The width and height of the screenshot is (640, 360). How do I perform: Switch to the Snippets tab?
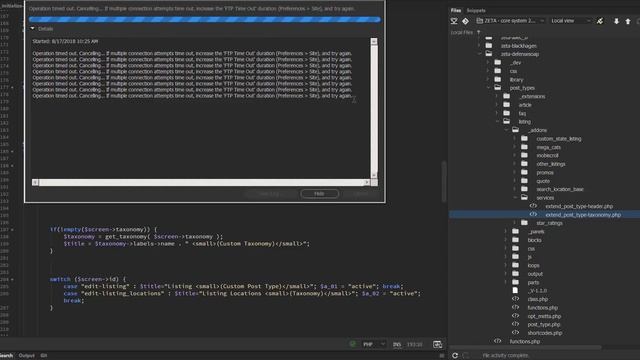click(476, 11)
